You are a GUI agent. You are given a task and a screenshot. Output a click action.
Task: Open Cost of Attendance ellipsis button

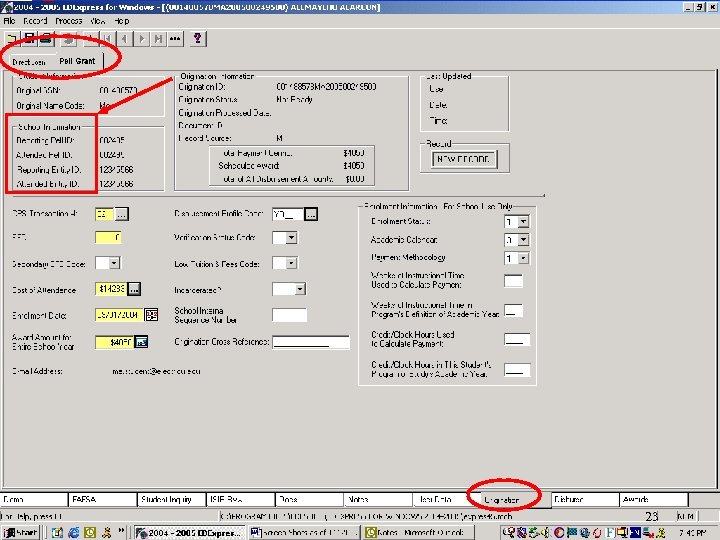pyautogui.click(x=134, y=289)
